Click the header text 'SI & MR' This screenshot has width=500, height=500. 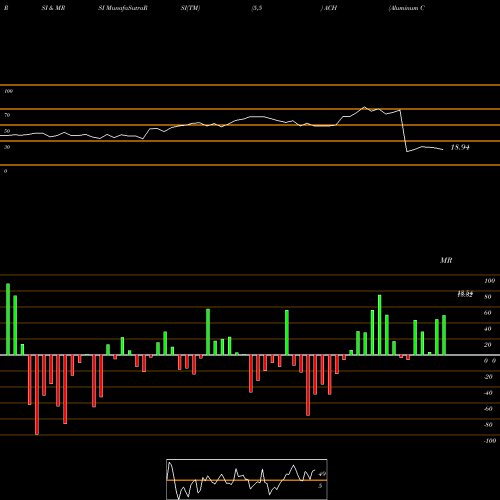tap(53, 8)
